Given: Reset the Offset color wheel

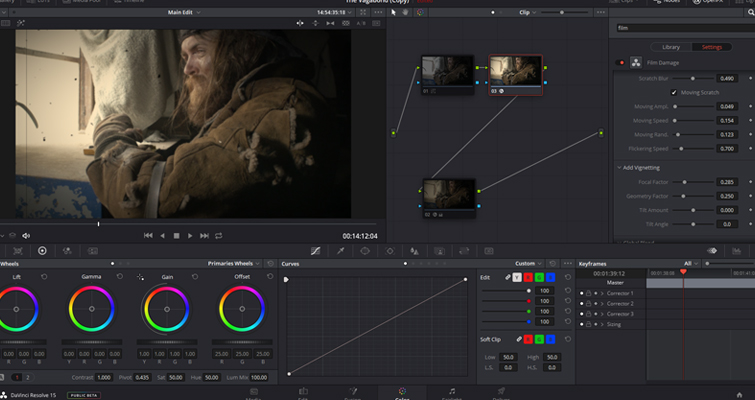Looking at the screenshot, I should [268, 277].
